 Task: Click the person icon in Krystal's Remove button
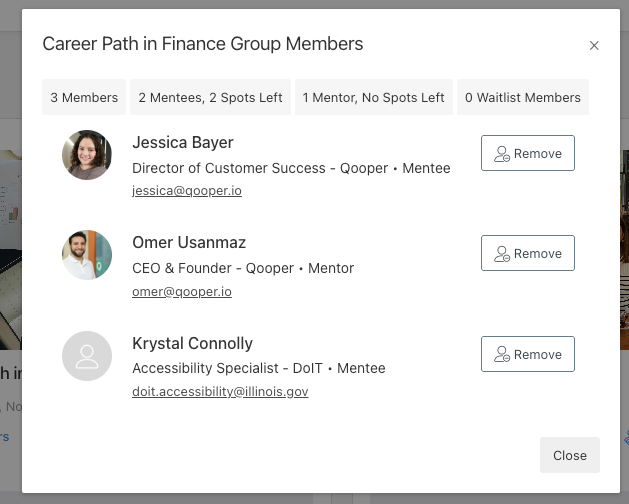(502, 354)
